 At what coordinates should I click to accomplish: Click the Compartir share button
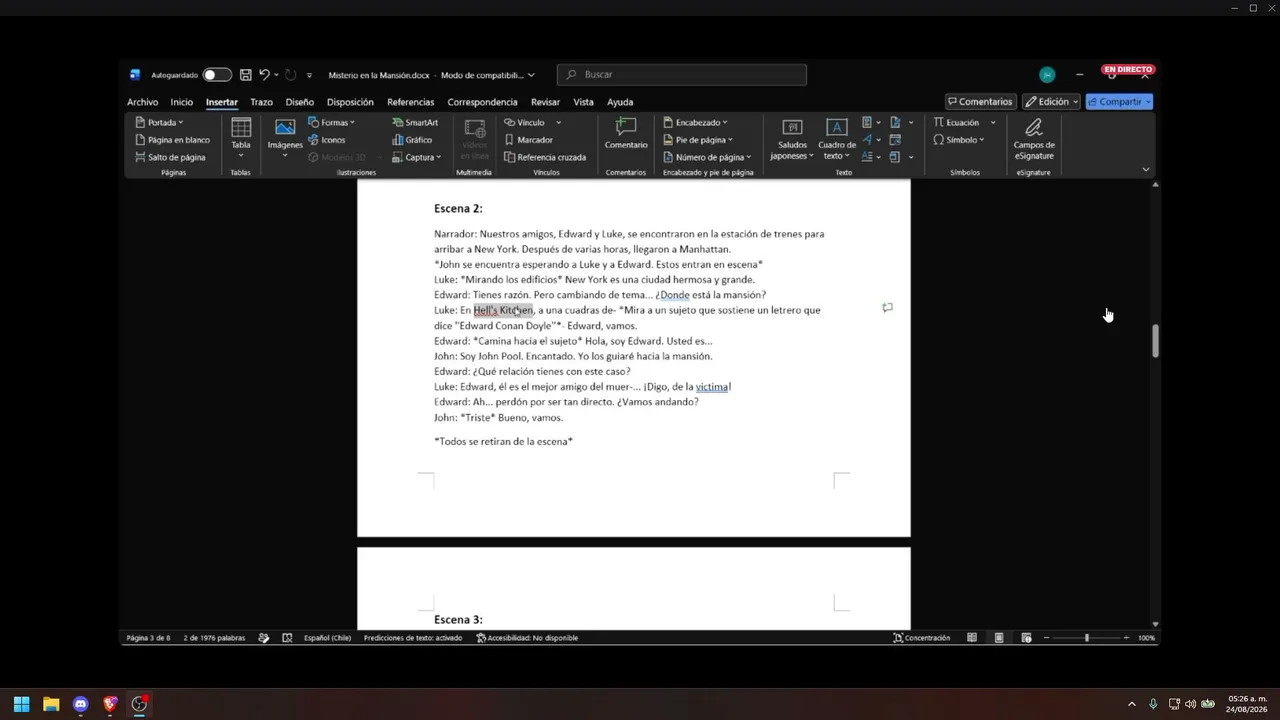pos(1119,102)
